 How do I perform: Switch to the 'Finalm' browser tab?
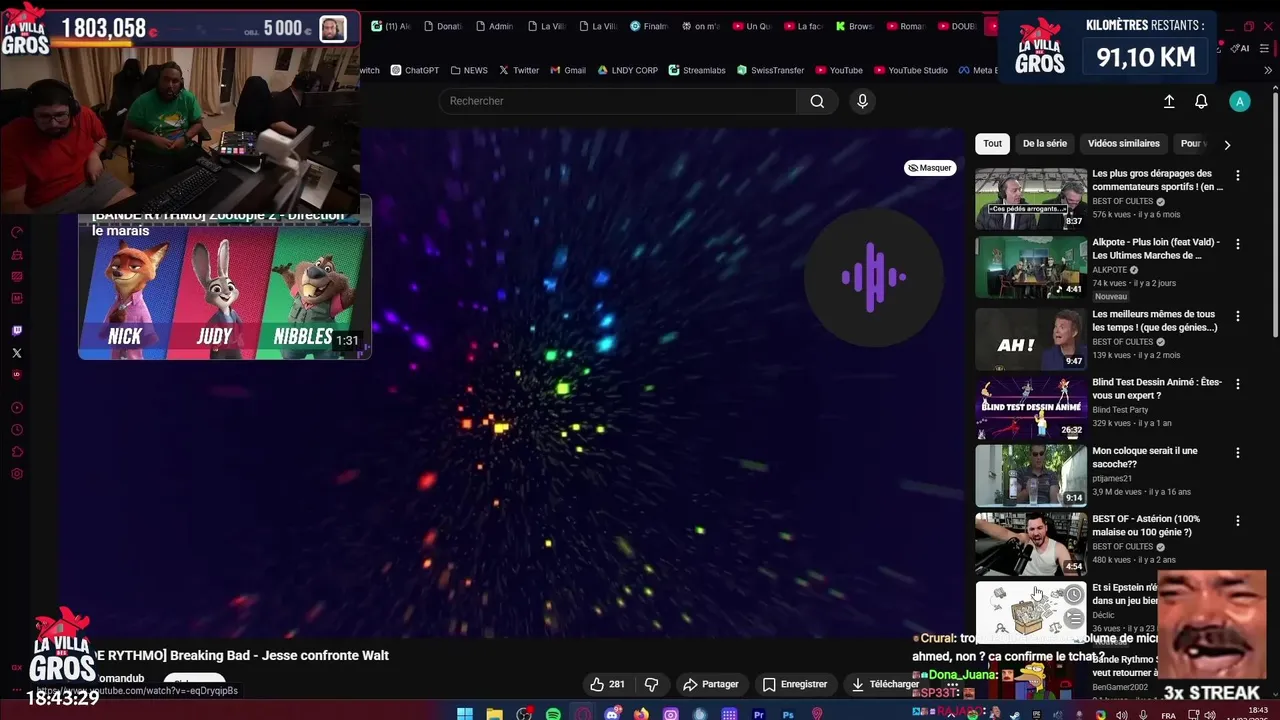pyautogui.click(x=650, y=26)
